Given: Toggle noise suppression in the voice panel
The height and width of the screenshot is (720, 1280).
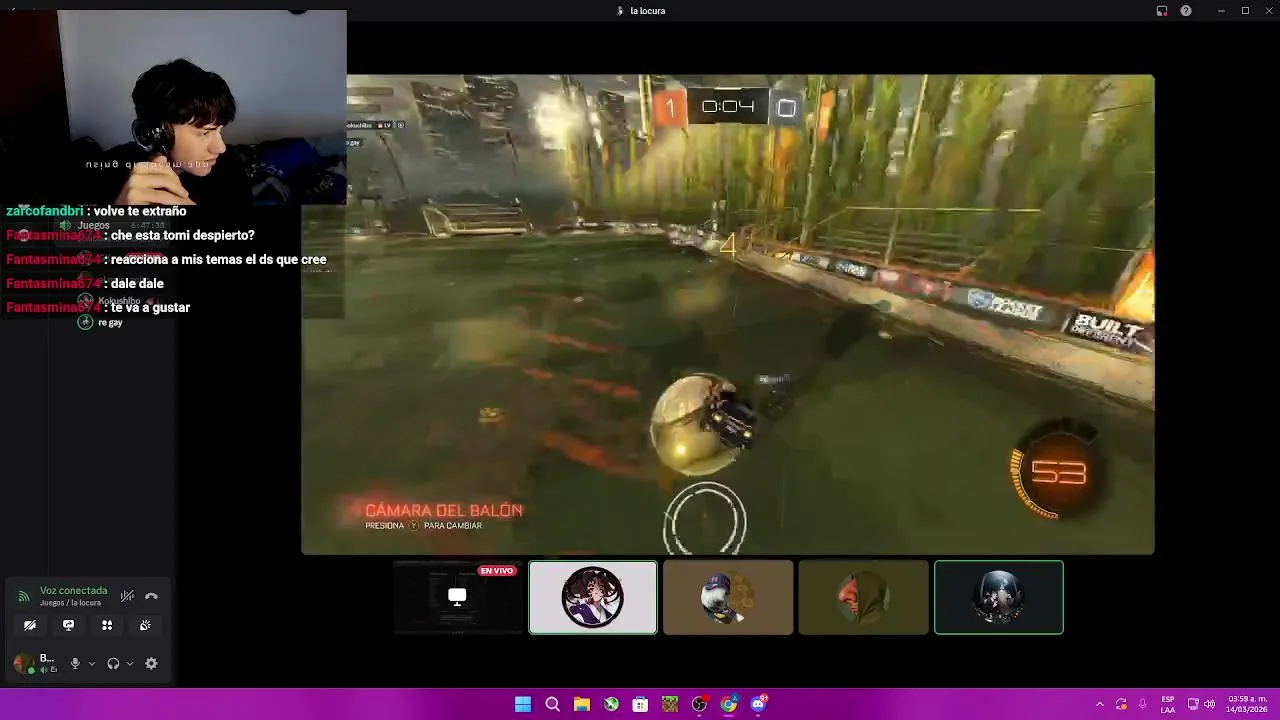Looking at the screenshot, I should [x=127, y=596].
